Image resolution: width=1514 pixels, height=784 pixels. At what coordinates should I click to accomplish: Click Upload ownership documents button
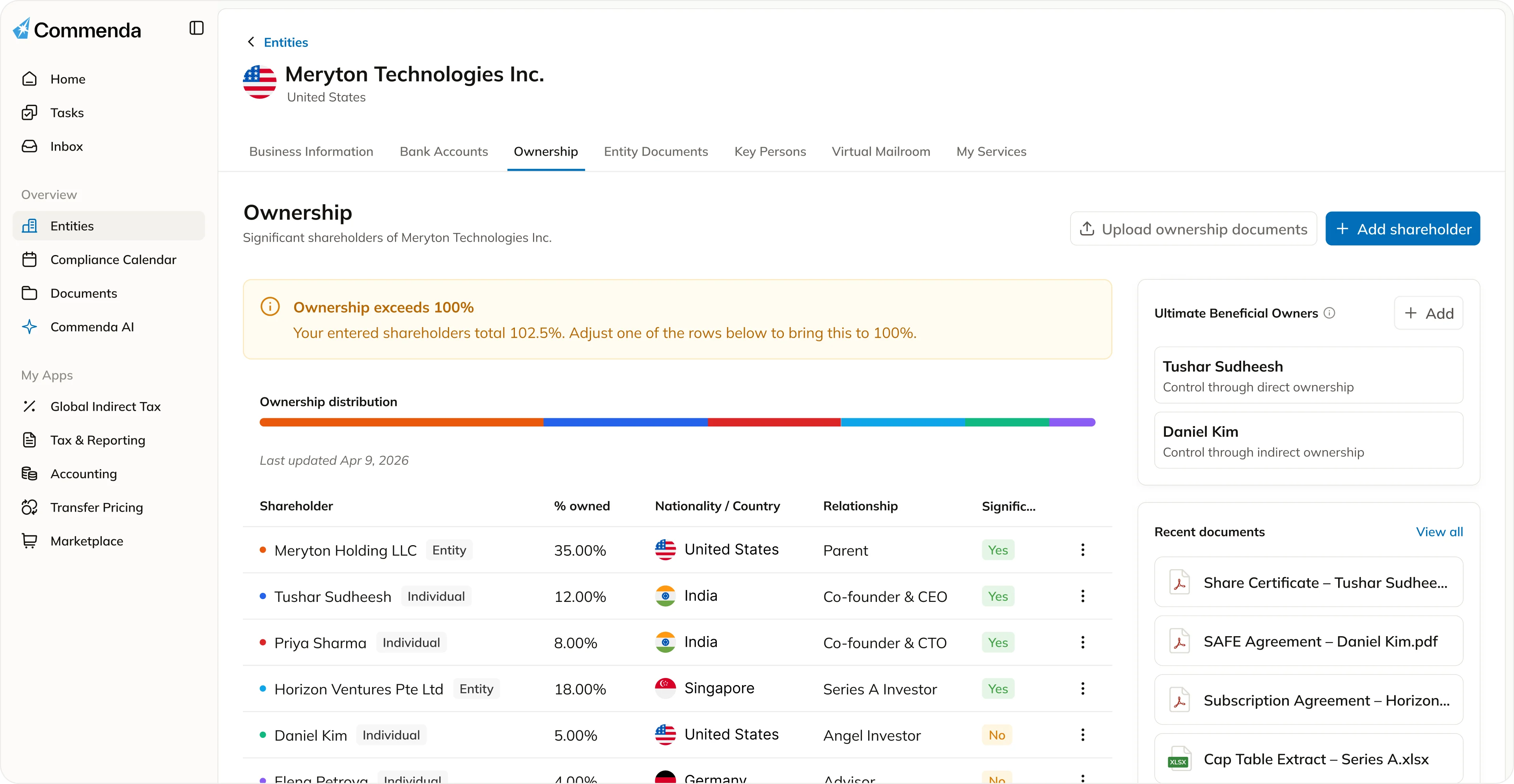coord(1193,229)
